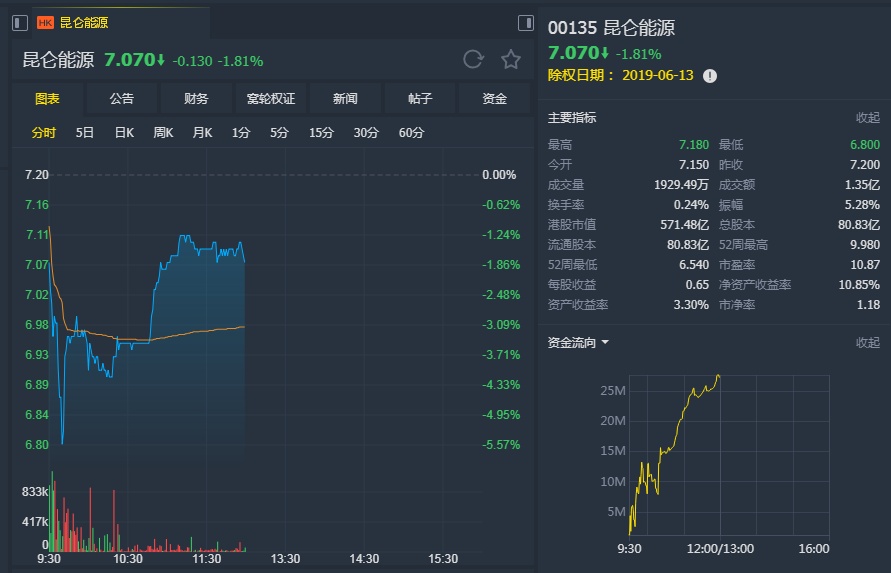
Task: Switch chart to 日K period
Action: click(x=124, y=133)
